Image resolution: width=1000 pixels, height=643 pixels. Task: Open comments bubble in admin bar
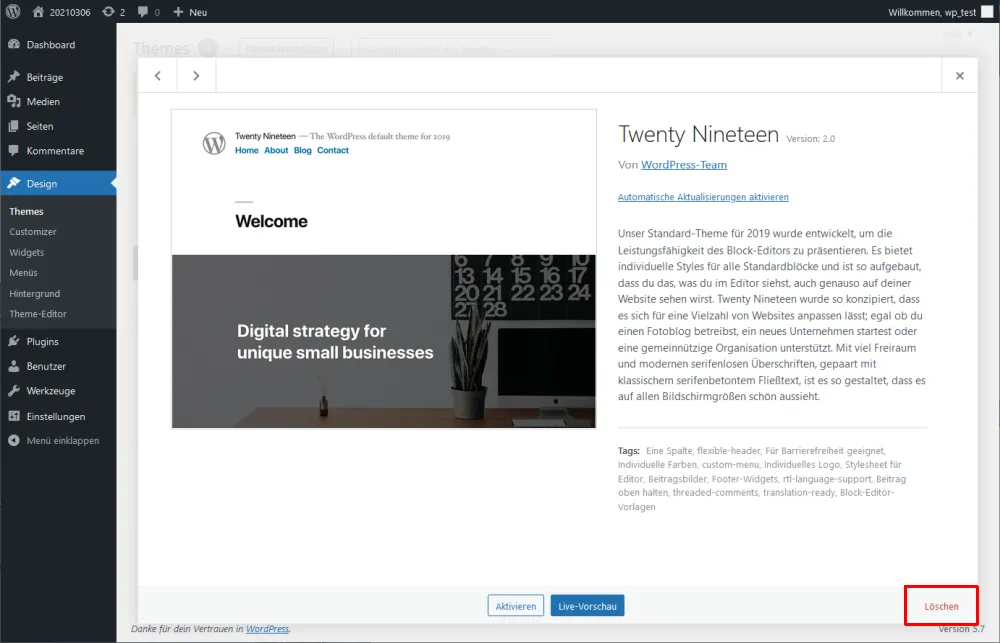point(143,12)
